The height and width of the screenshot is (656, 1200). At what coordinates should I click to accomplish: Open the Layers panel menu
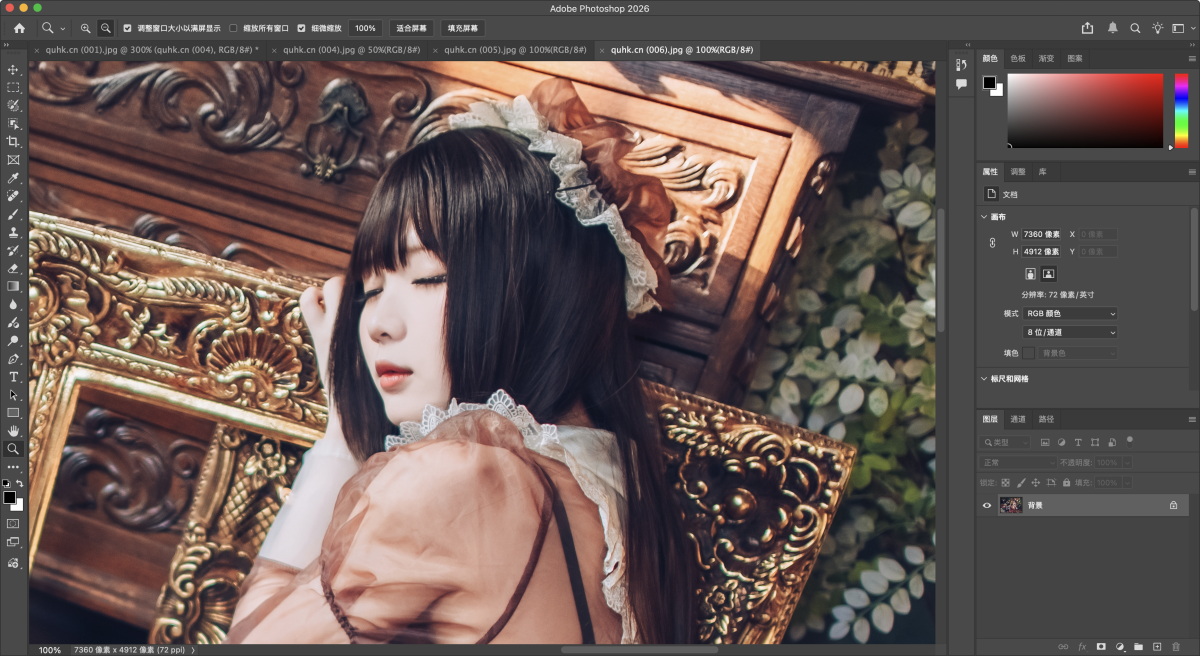click(1192, 419)
